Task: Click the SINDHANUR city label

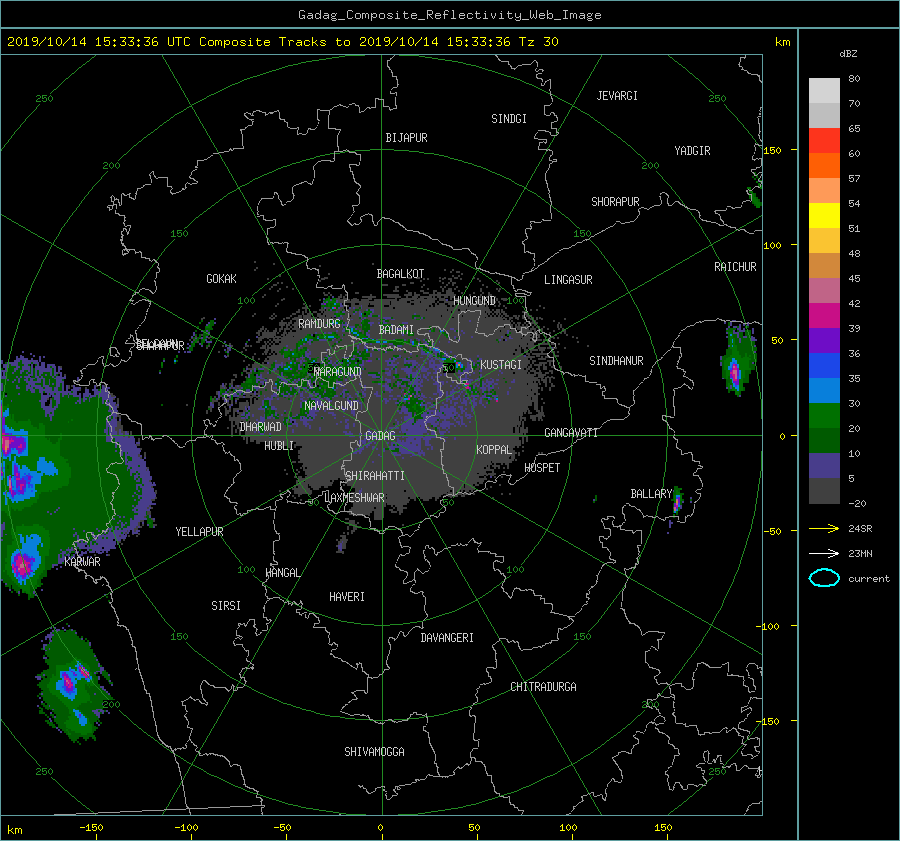Action: [x=616, y=361]
